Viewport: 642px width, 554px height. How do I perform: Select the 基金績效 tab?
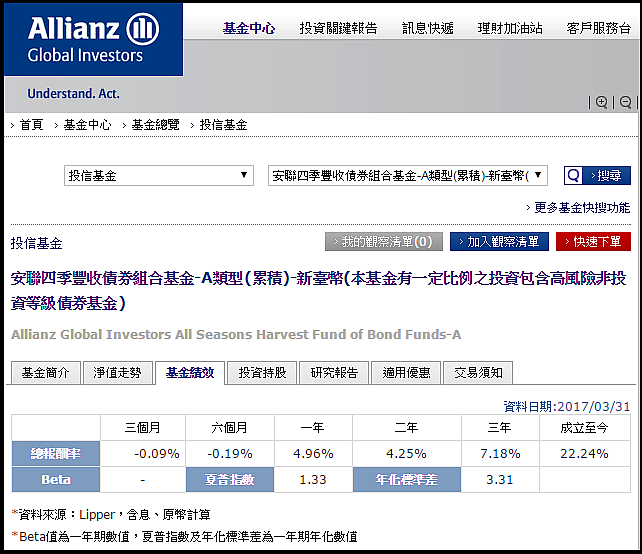(x=190, y=373)
